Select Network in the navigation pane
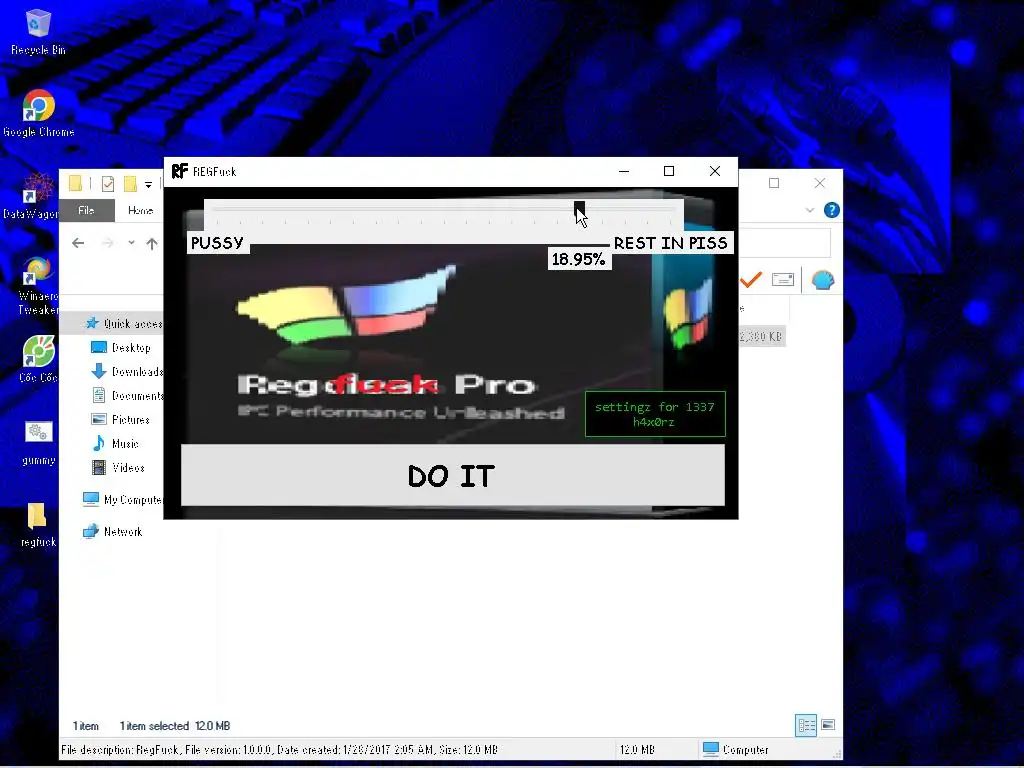The height and width of the screenshot is (768, 1024). click(x=112, y=532)
